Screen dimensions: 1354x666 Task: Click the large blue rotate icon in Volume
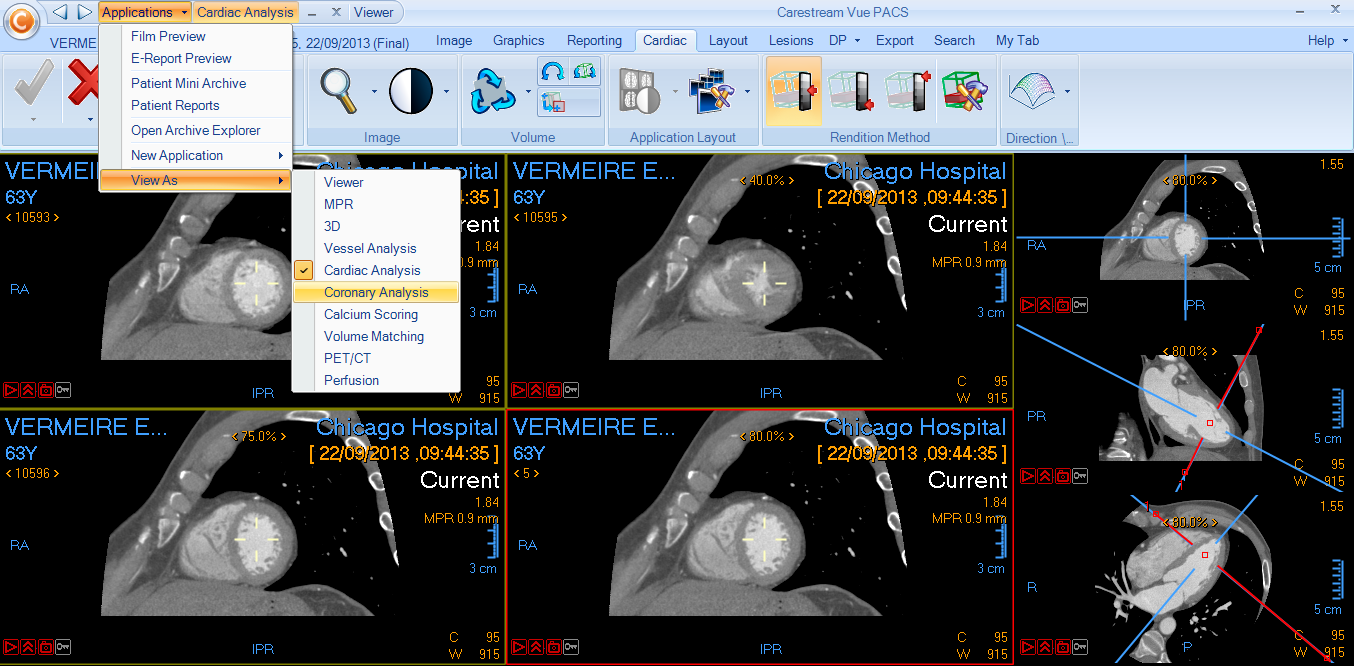[493, 90]
